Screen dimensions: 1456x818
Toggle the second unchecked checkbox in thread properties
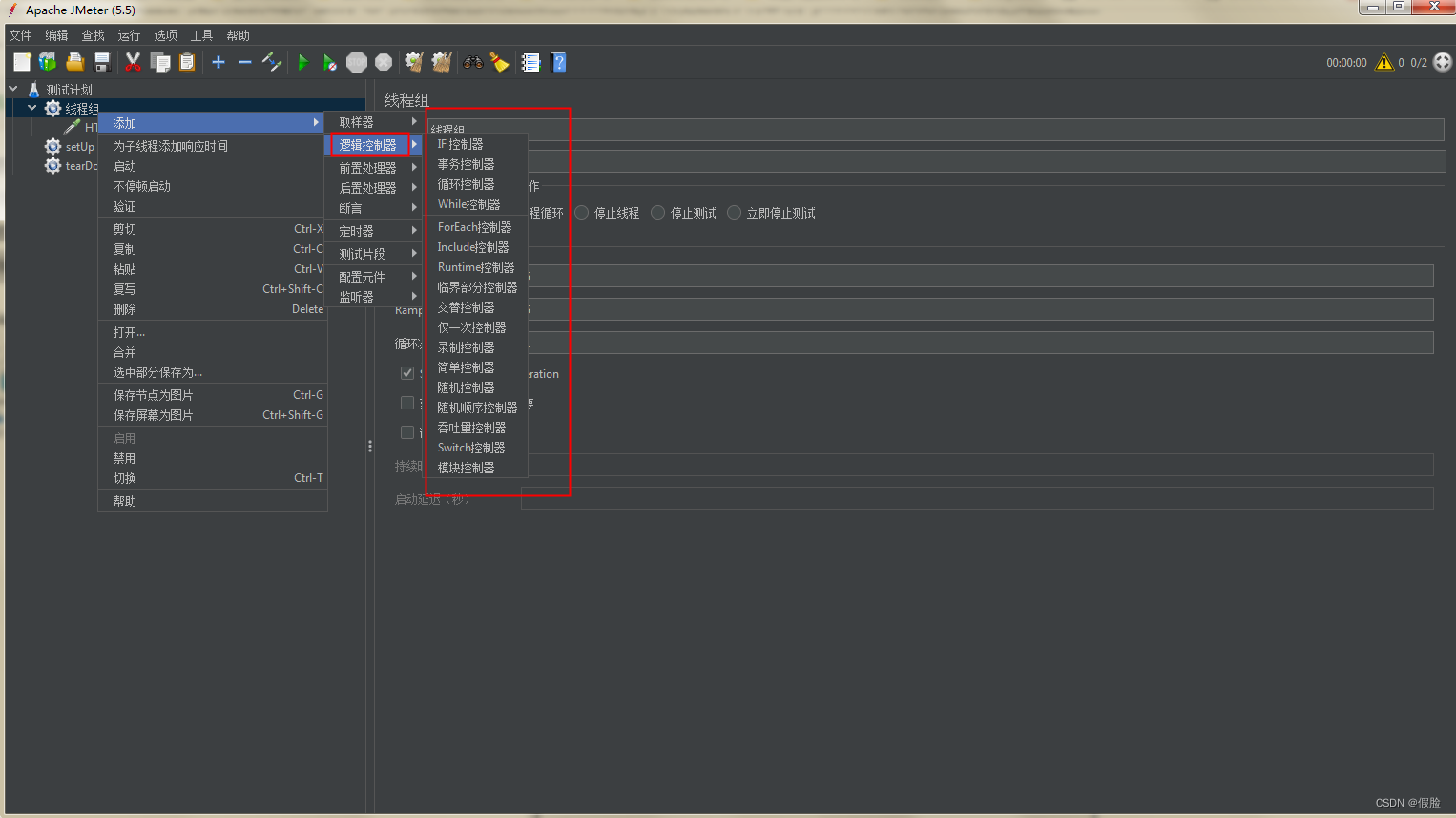(407, 403)
